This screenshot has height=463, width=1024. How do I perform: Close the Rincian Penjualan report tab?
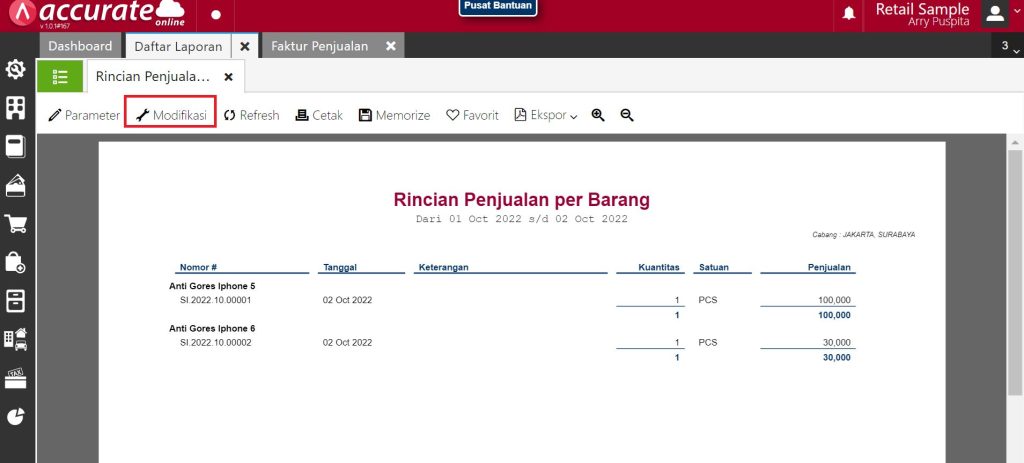tap(229, 76)
